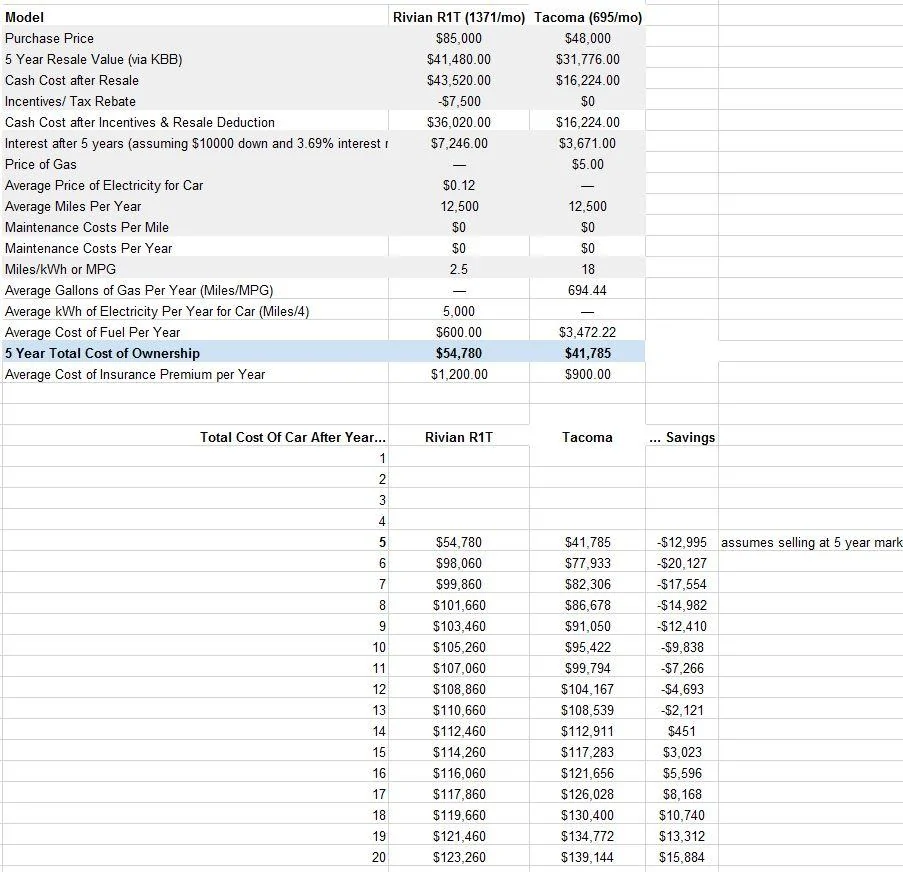Select the 694.44 gallons per year cell
The image size is (903, 872).
pyautogui.click(x=587, y=290)
